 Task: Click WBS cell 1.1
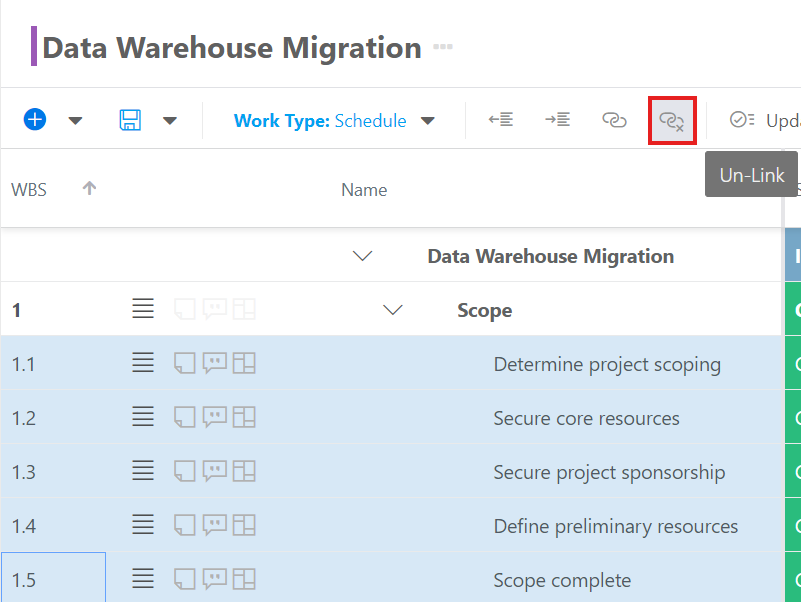23,364
